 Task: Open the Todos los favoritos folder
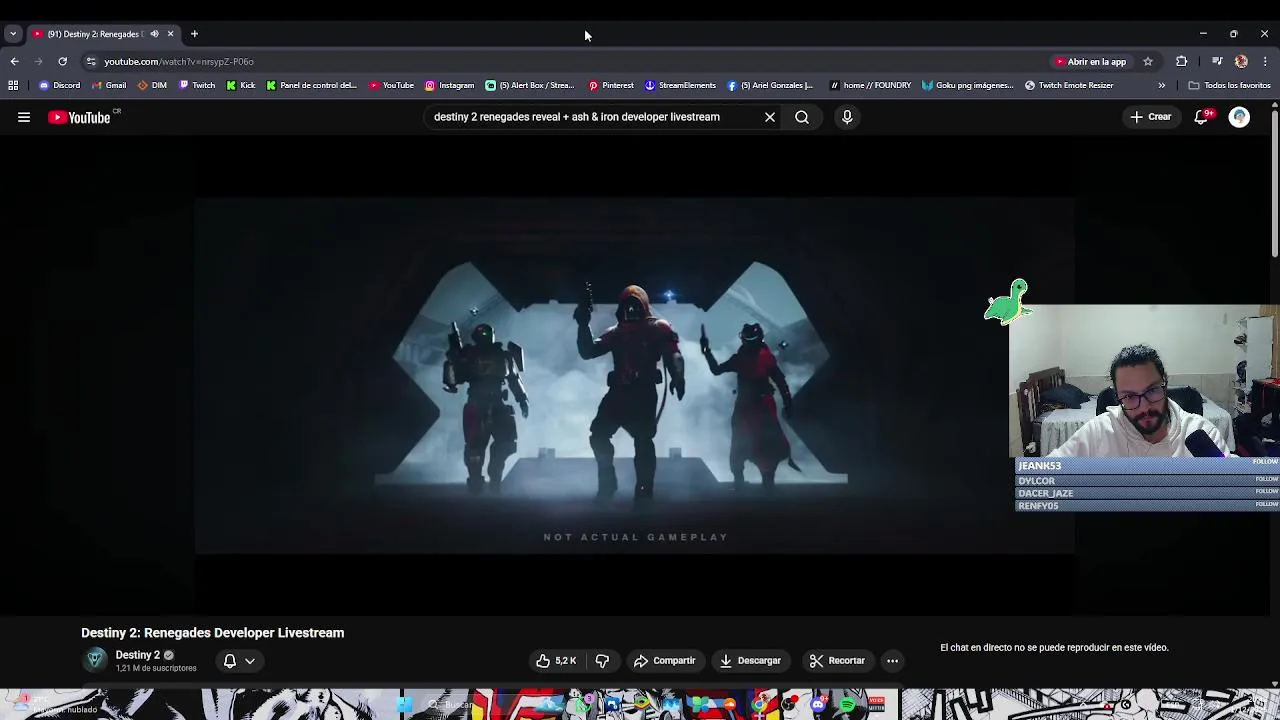pos(1229,85)
